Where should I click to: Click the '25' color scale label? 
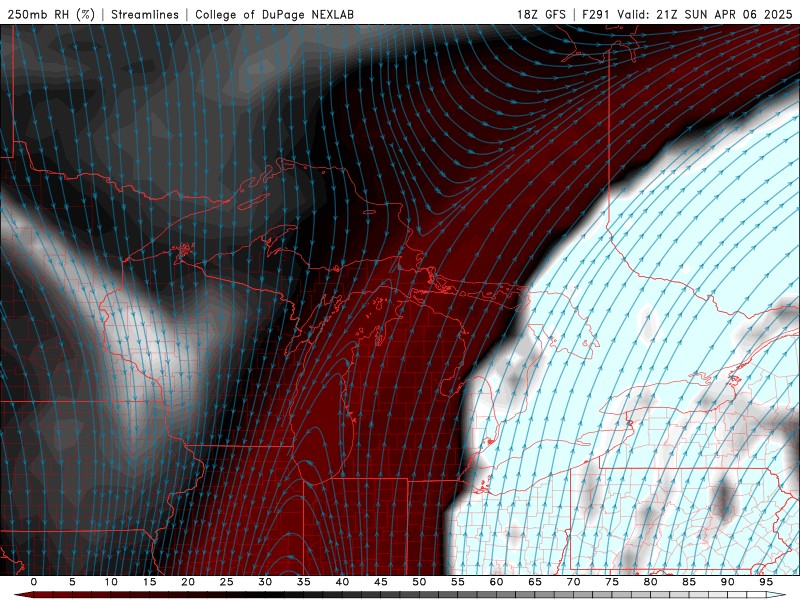[x=227, y=582]
